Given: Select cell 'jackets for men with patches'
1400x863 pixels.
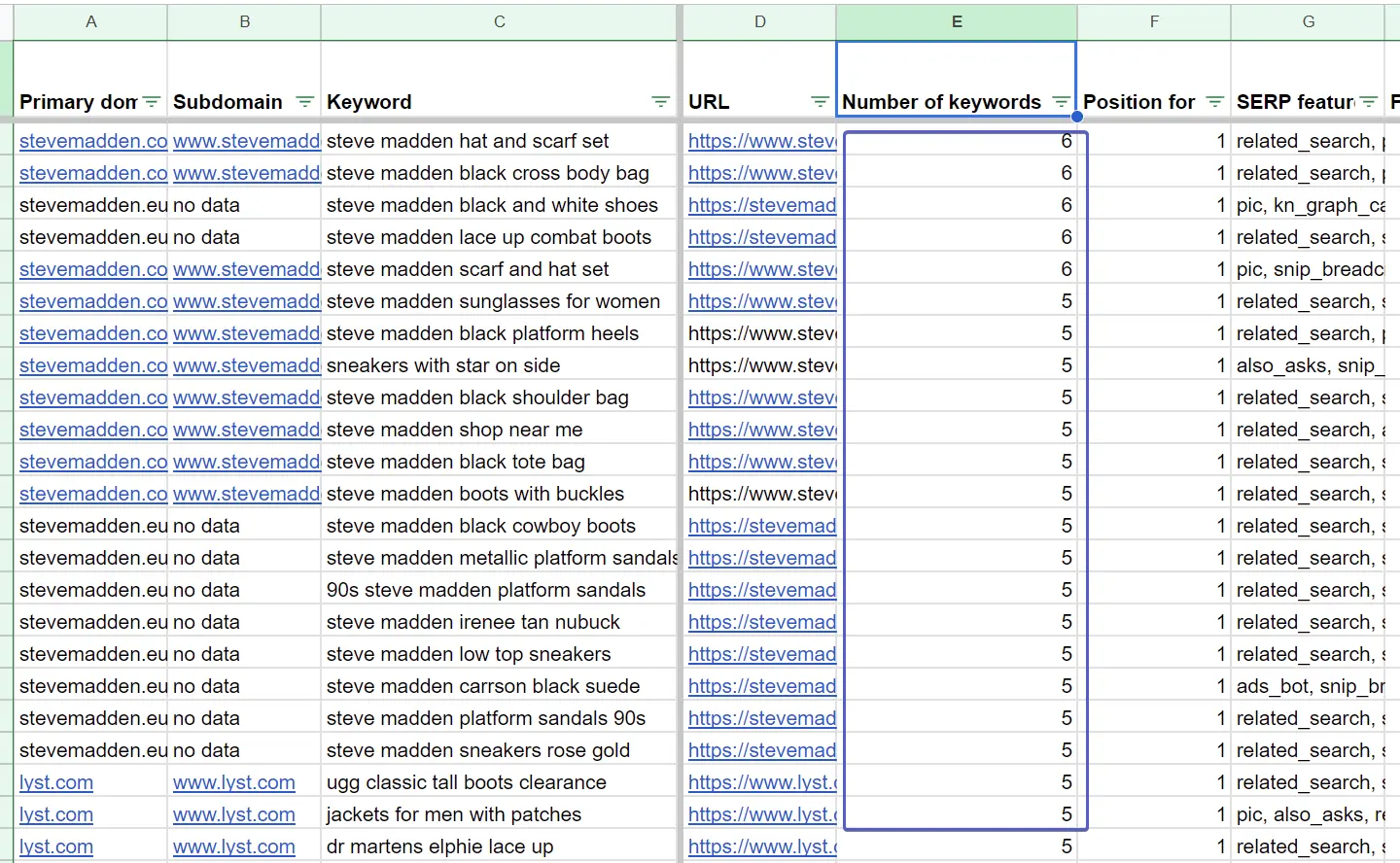Looking at the screenshot, I should (499, 814).
